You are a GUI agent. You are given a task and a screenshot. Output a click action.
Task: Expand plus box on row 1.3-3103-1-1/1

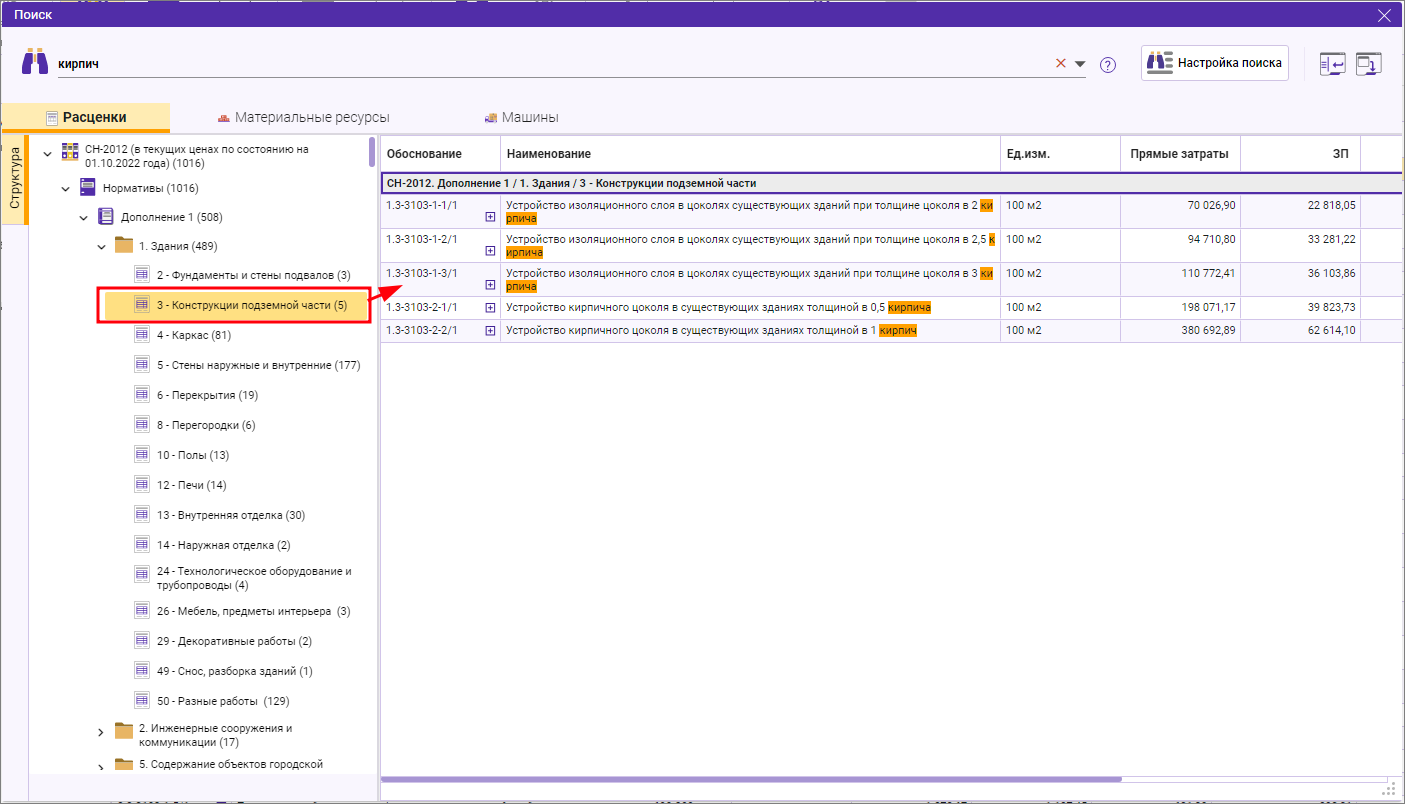tap(490, 217)
